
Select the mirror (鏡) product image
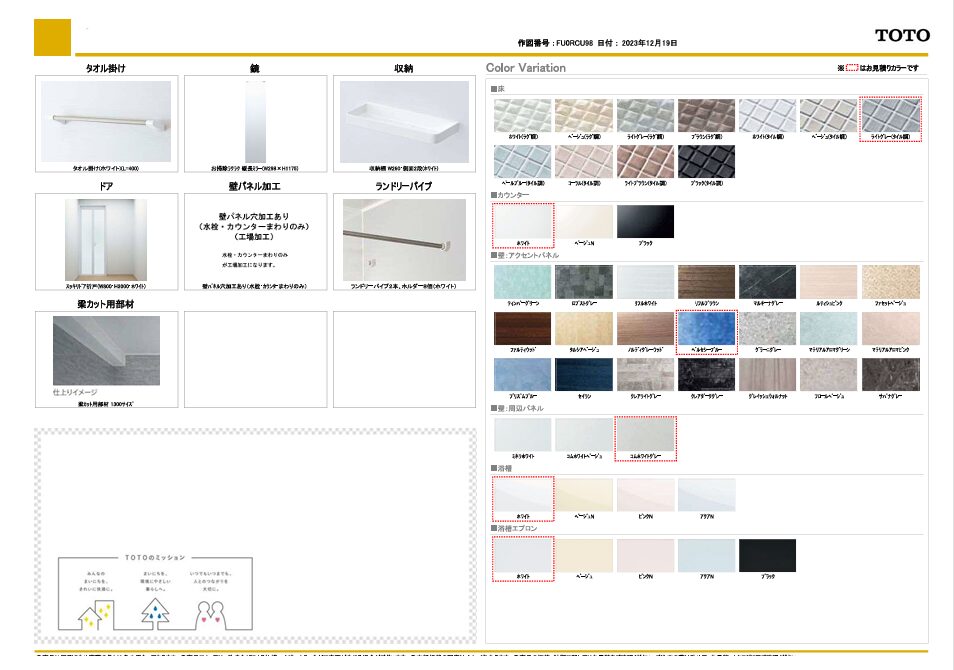[x=256, y=122]
